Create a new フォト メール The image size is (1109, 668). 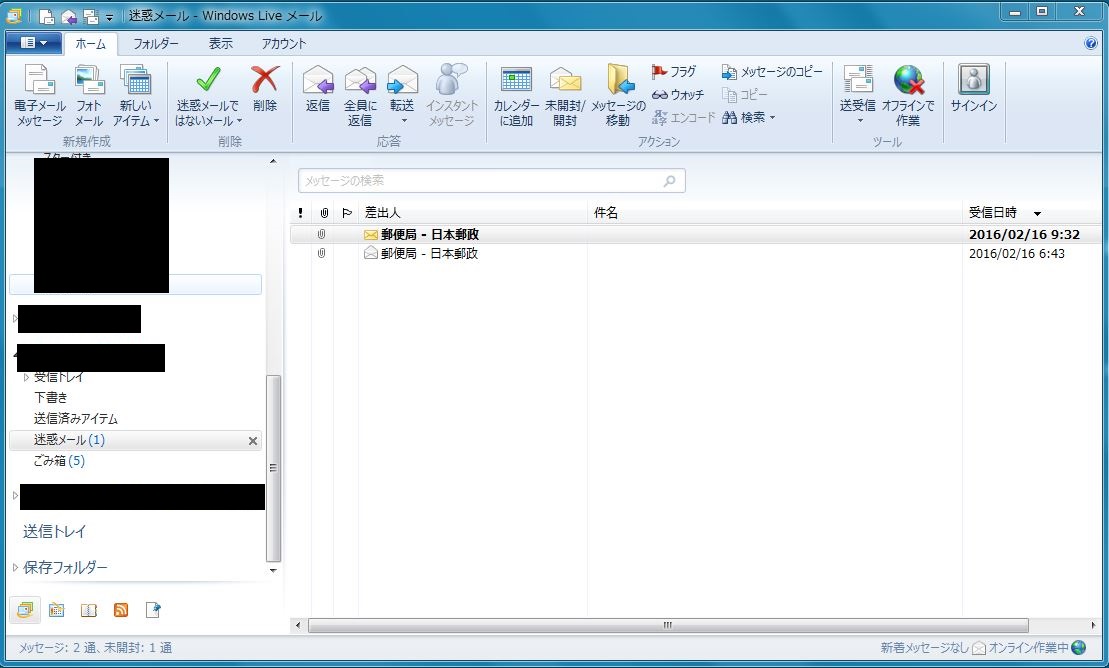(89, 95)
